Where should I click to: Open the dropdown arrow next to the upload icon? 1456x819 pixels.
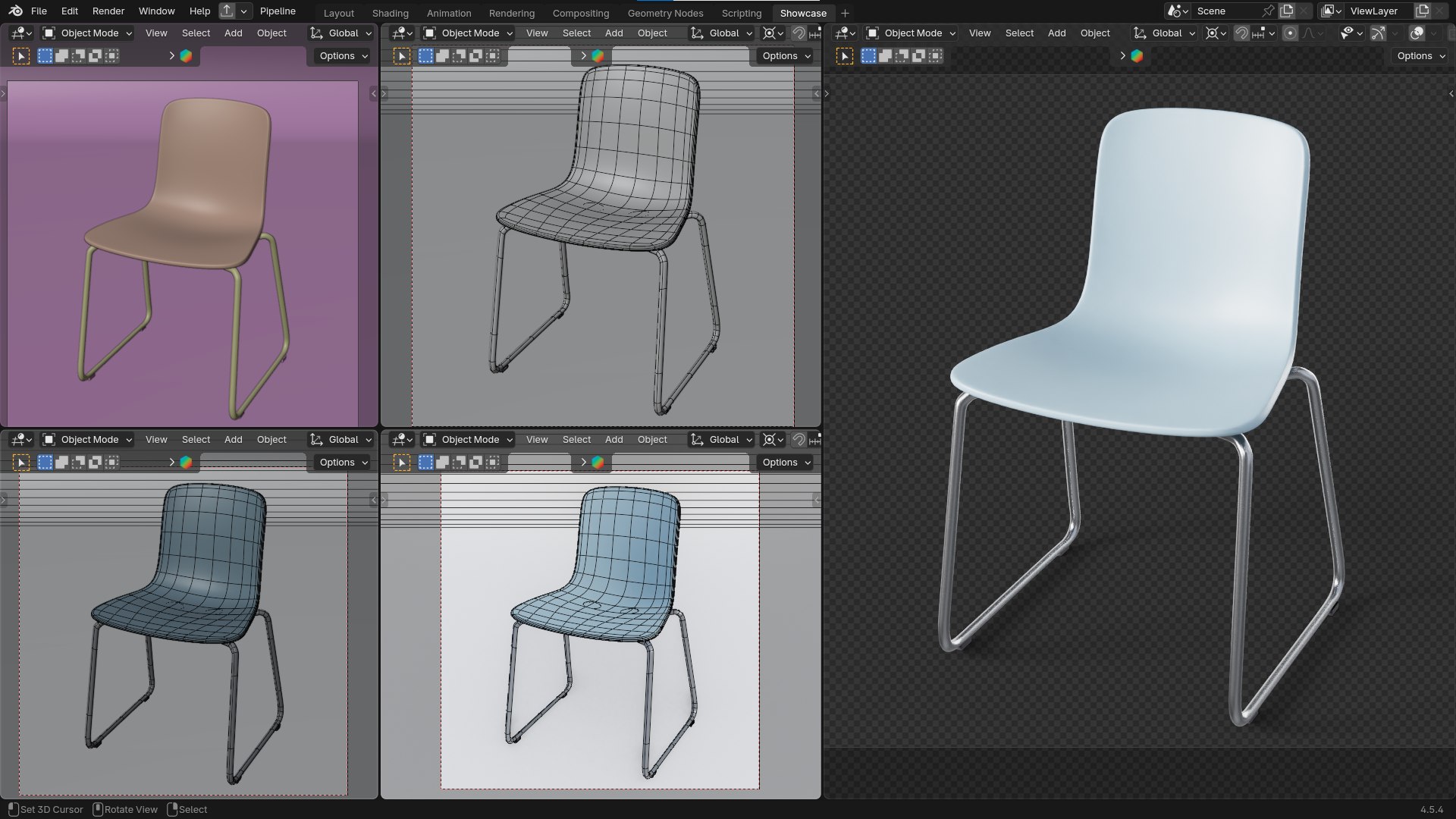[x=244, y=11]
